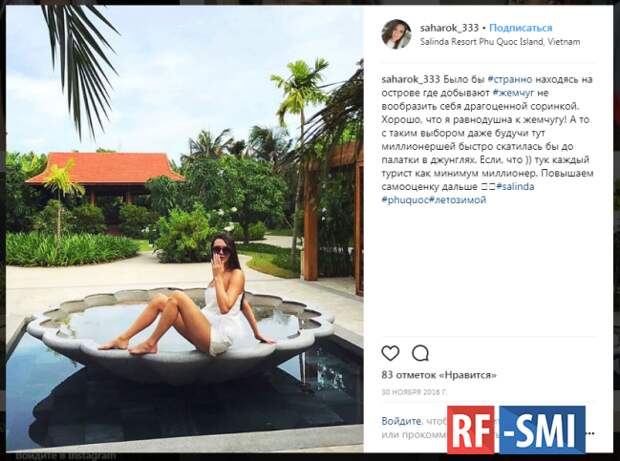The height and width of the screenshot is (461, 620).
Task: Open comments with the speech bubble icon
Action: [420, 353]
